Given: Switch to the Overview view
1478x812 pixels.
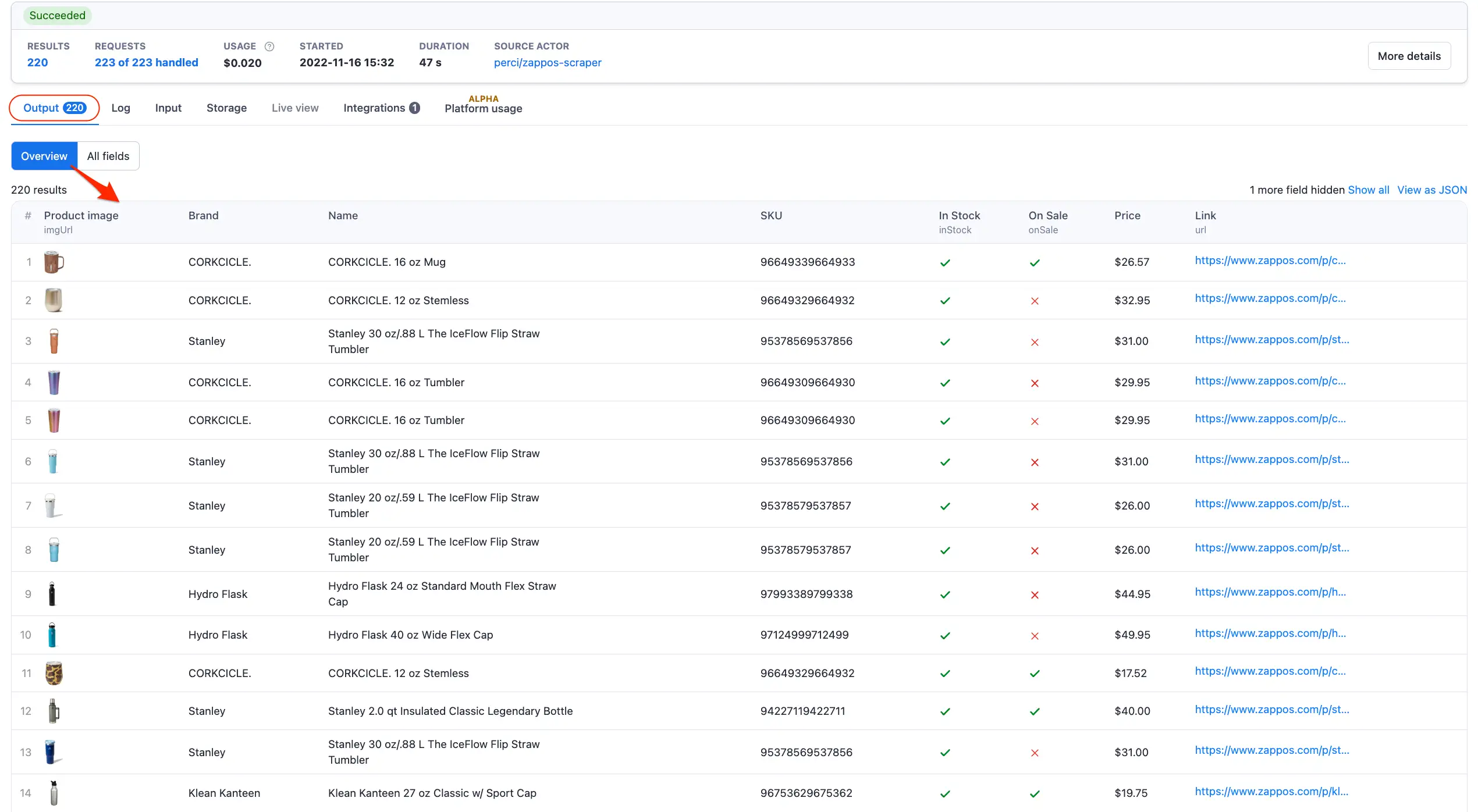Looking at the screenshot, I should pos(44,156).
